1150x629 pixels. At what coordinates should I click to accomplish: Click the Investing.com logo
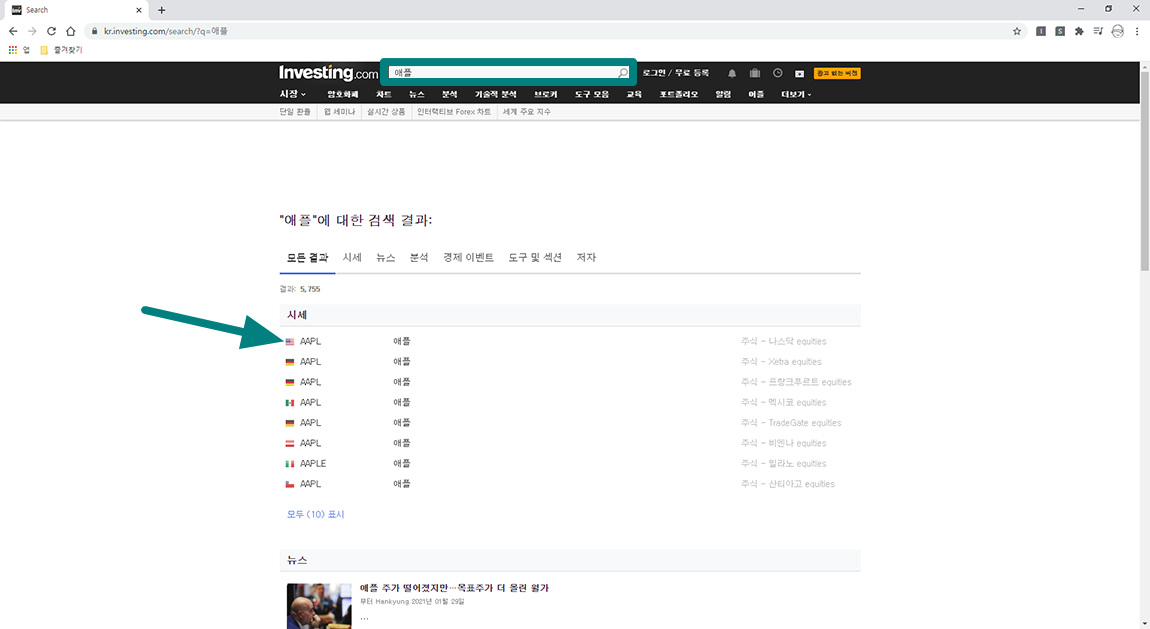point(328,73)
